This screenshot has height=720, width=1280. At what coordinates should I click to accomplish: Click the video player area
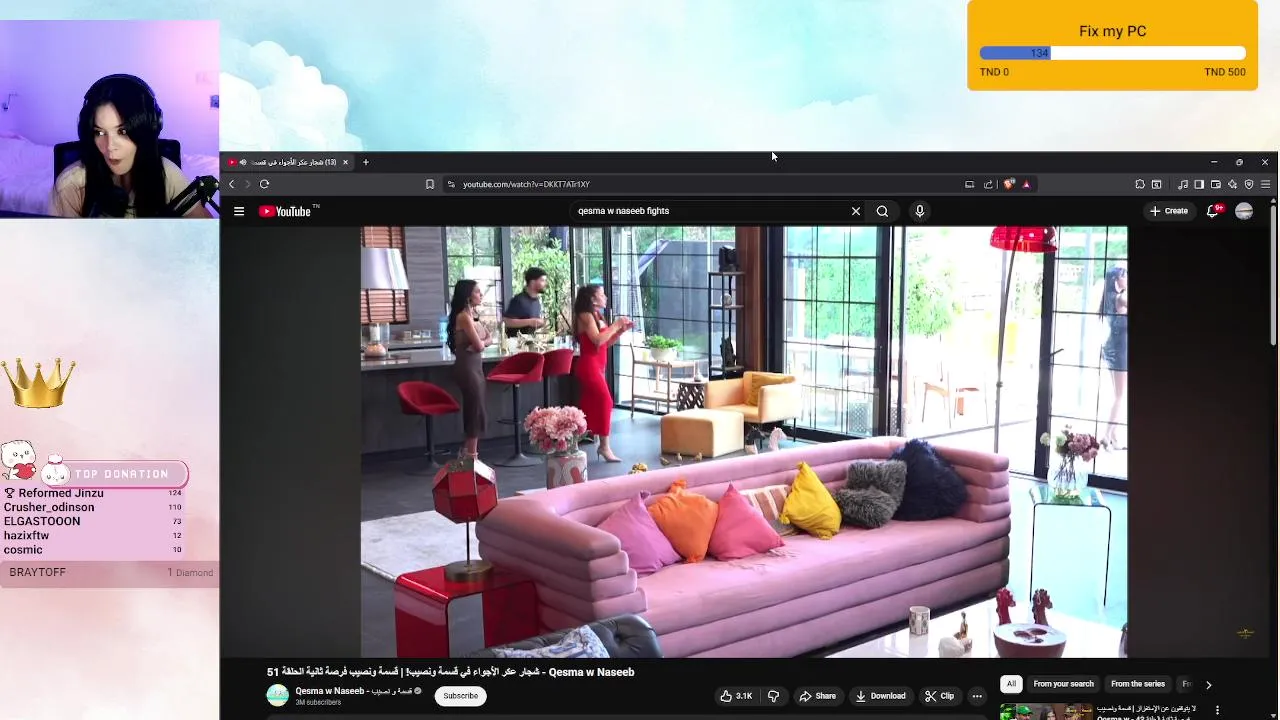point(744,441)
